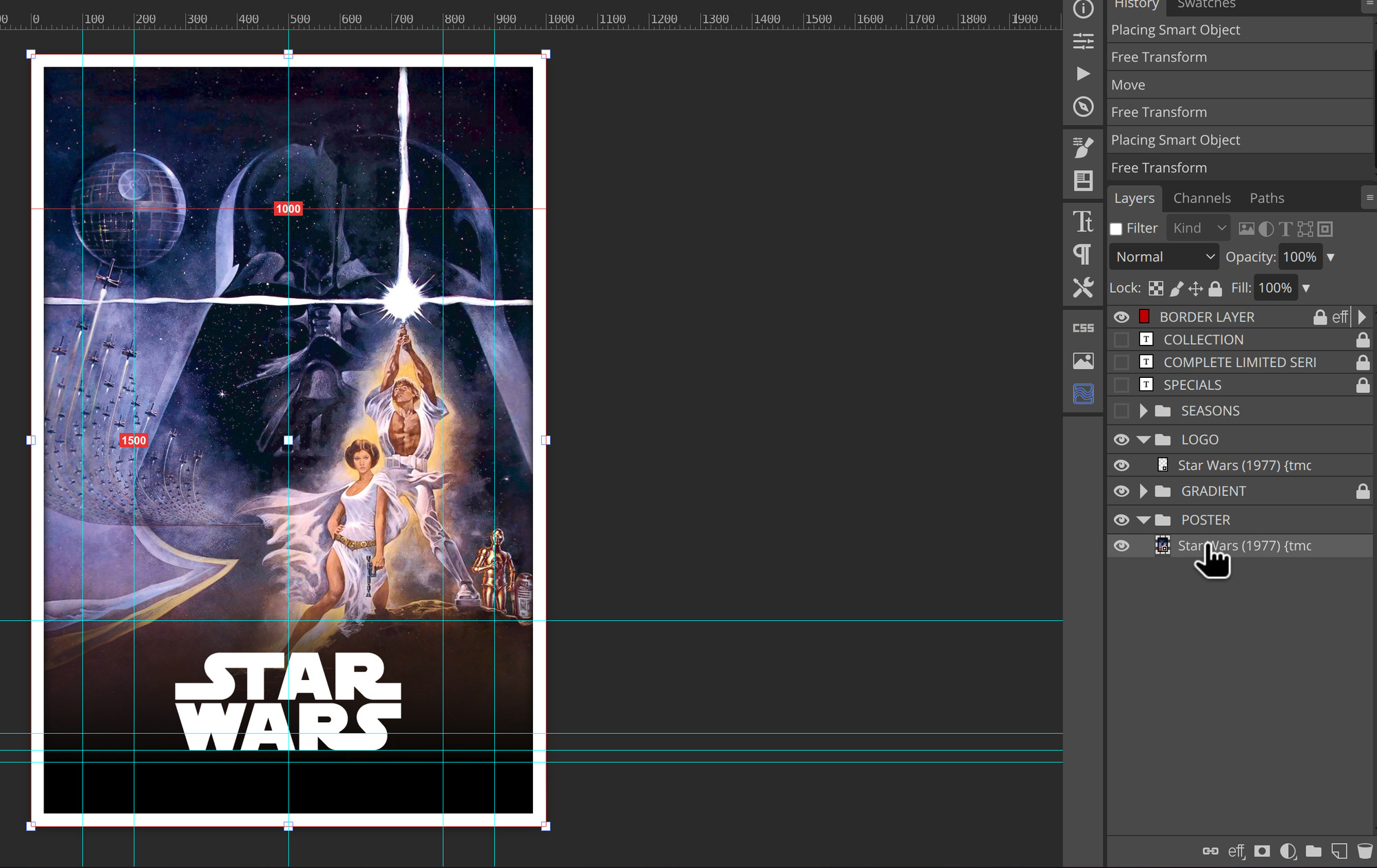Open the Fill slider arrow
This screenshot has height=868, width=1377.
coord(1306,288)
